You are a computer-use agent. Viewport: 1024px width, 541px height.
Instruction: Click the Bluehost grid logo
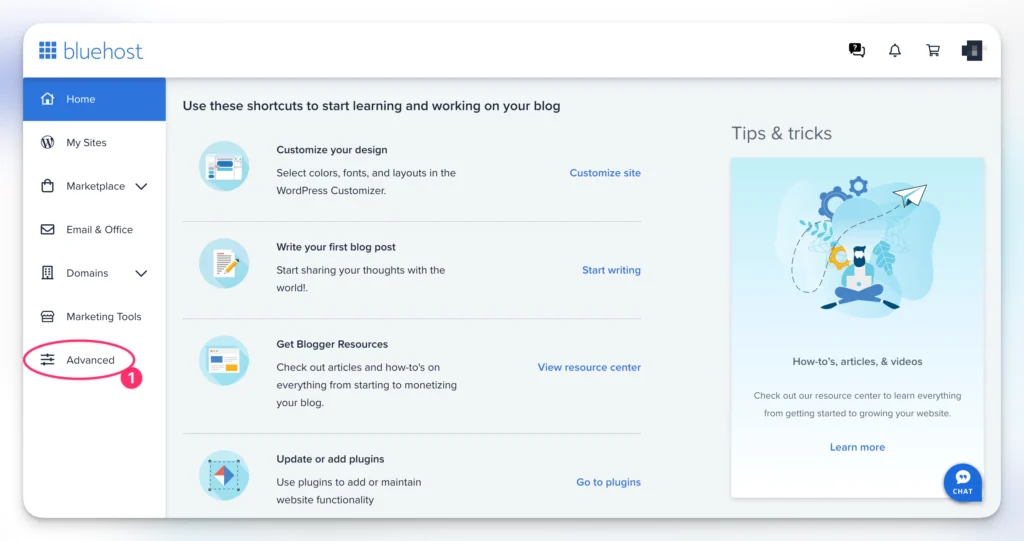48,51
